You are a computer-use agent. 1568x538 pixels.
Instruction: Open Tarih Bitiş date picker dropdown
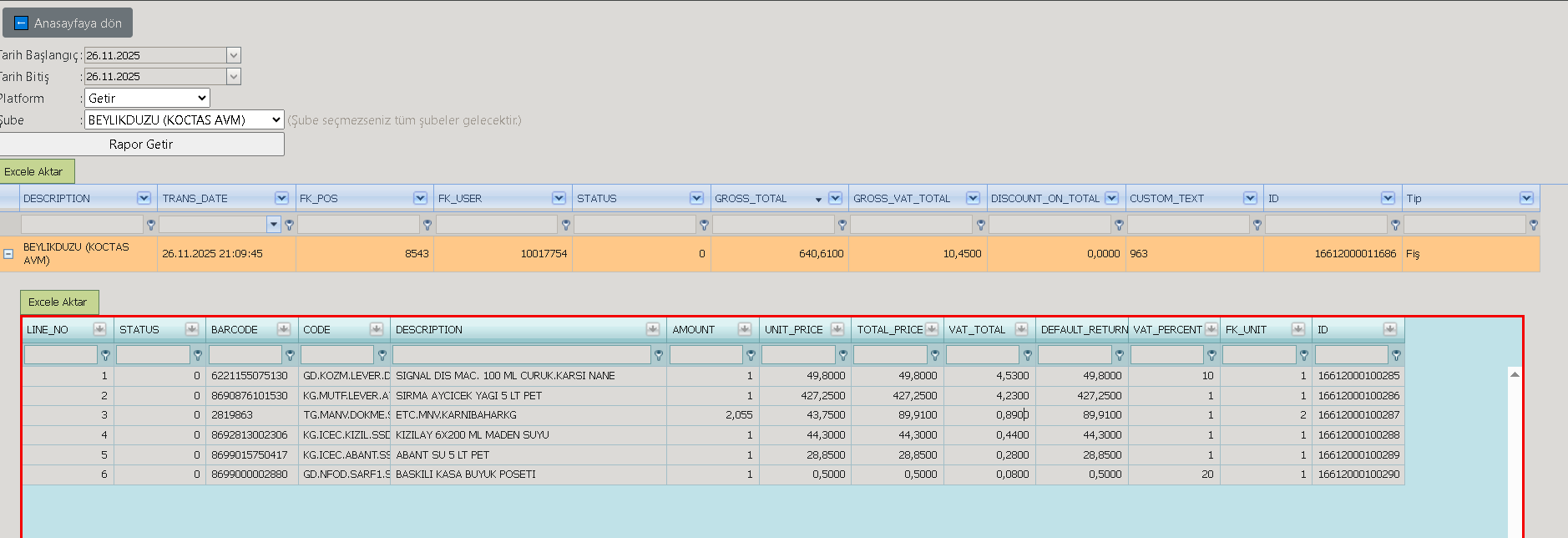[x=234, y=76]
